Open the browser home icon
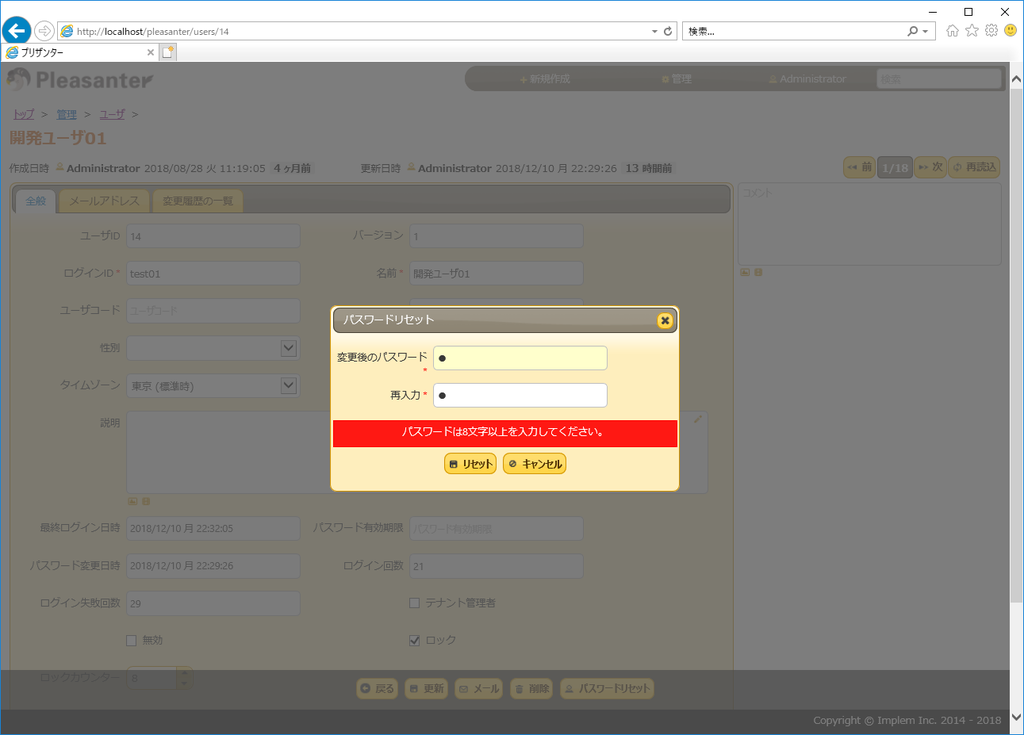Image resolution: width=1024 pixels, height=735 pixels. pyautogui.click(x=952, y=31)
